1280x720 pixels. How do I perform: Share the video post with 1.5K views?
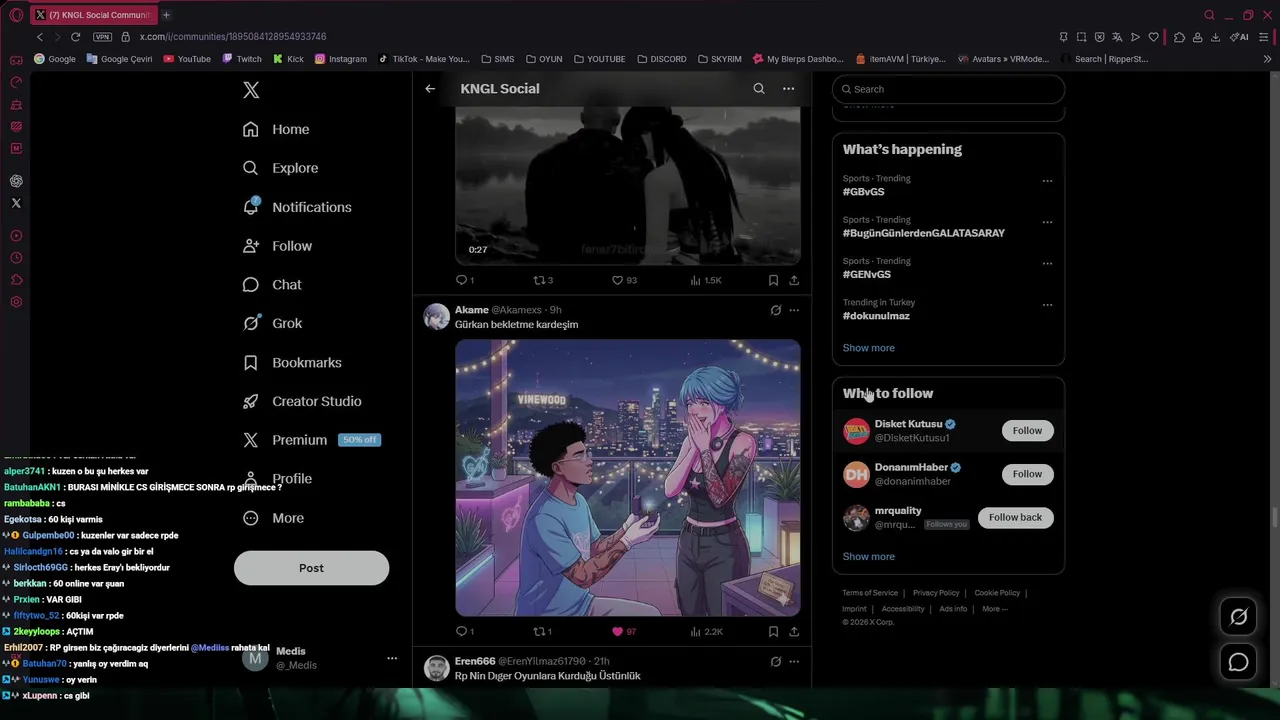click(794, 280)
